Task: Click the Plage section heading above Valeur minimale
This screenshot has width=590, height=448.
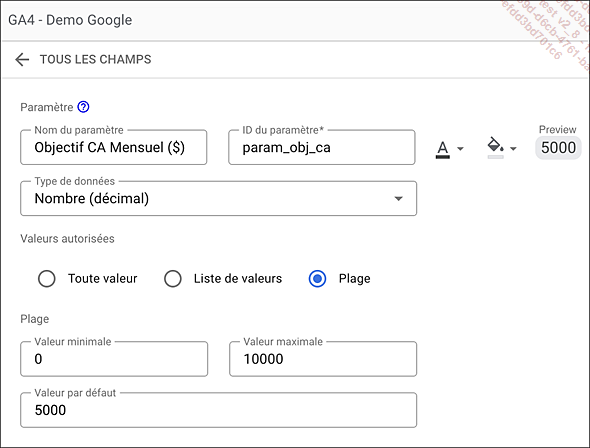Action: [35, 319]
